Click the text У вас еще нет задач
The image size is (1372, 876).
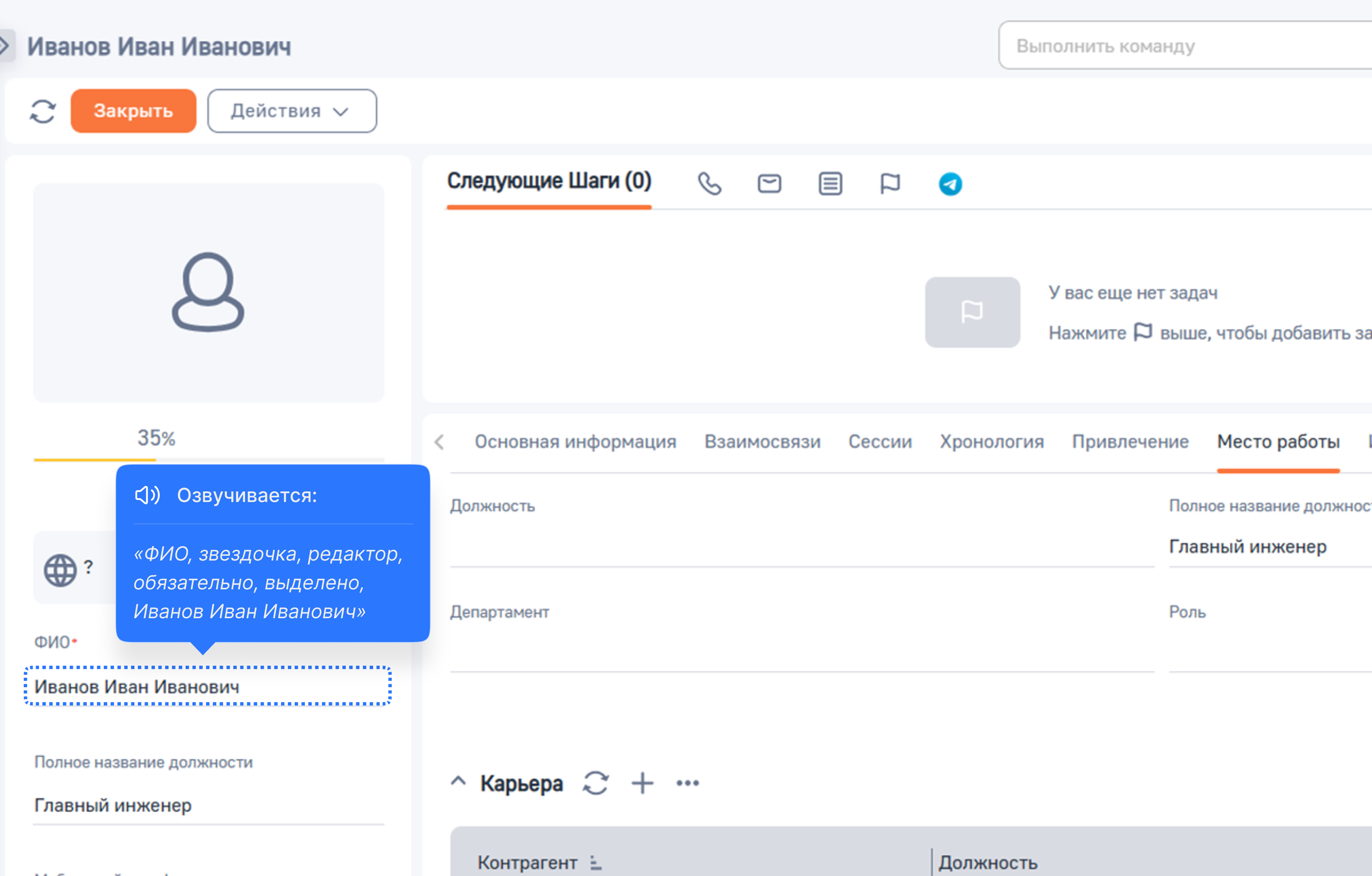(1133, 293)
